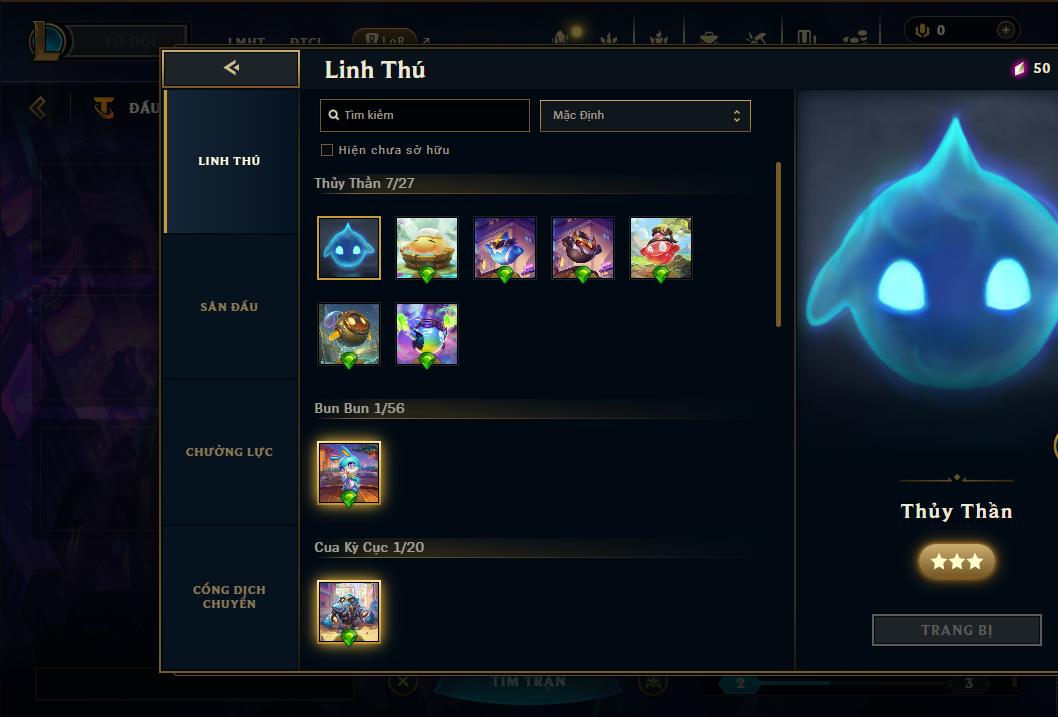
Task: Click the magnifier icon in search box
Action: (333, 115)
